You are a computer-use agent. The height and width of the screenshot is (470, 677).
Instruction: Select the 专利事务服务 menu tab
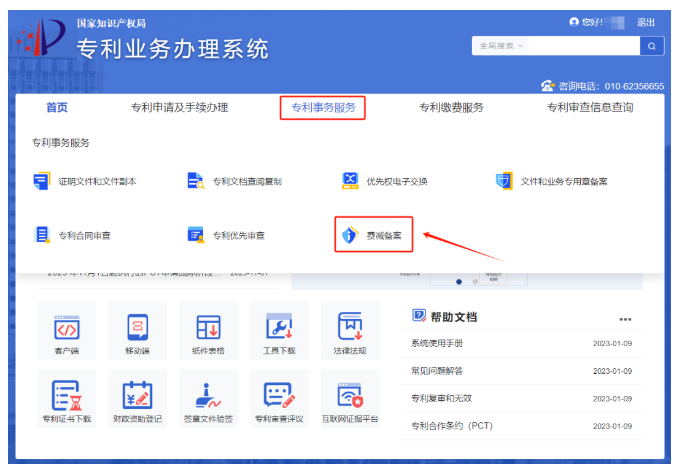(323, 107)
